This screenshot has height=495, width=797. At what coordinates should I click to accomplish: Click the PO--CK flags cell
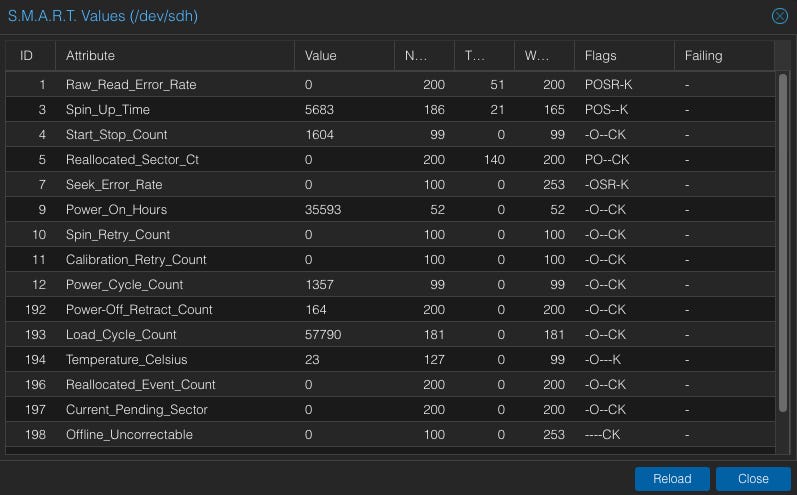(x=607, y=160)
